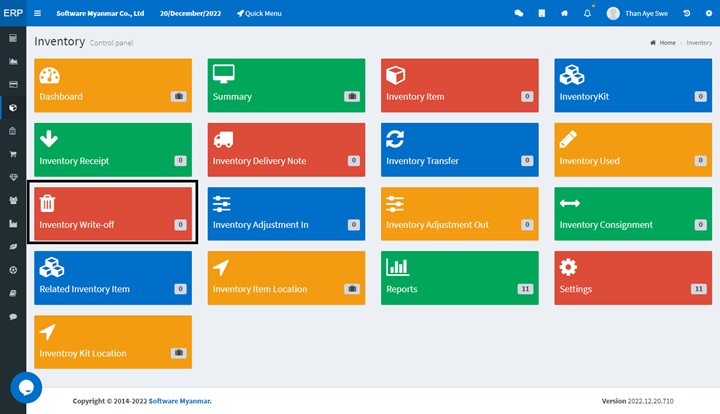Open the calculator icon in left sidebar

tap(13, 38)
